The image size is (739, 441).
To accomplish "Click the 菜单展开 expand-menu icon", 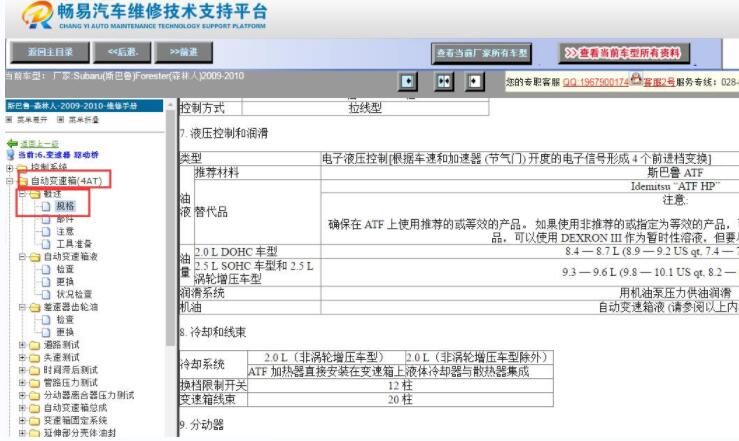I will click(x=9, y=120).
